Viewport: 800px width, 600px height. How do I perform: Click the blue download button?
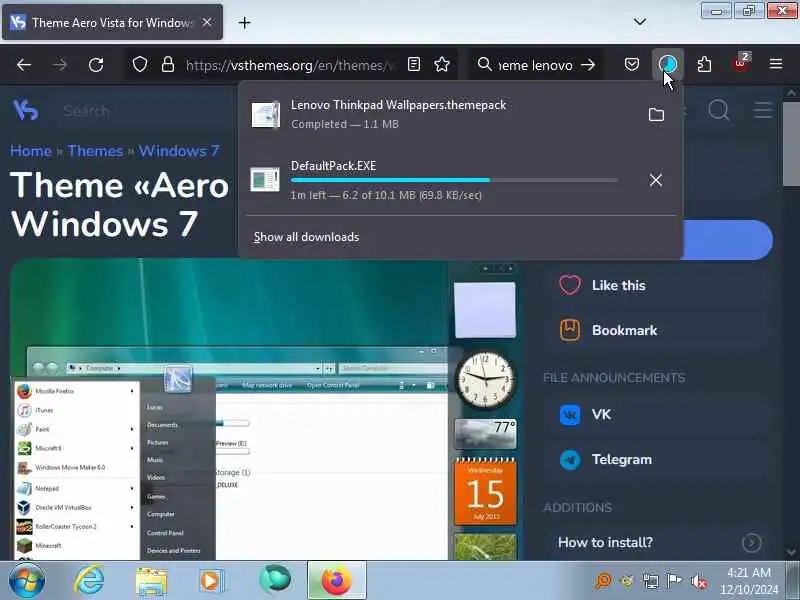[x=728, y=240]
